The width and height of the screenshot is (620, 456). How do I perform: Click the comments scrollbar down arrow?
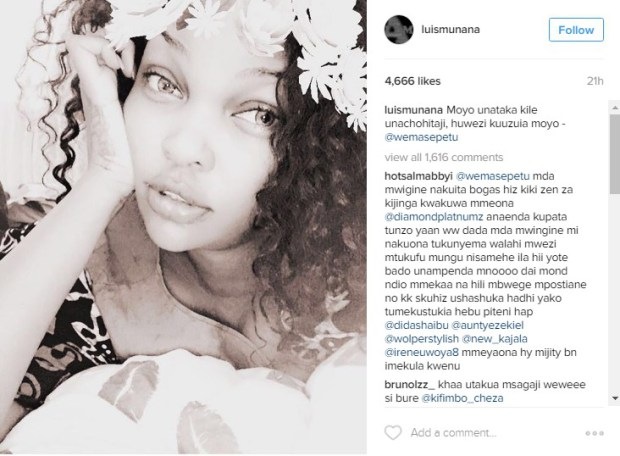[615, 398]
